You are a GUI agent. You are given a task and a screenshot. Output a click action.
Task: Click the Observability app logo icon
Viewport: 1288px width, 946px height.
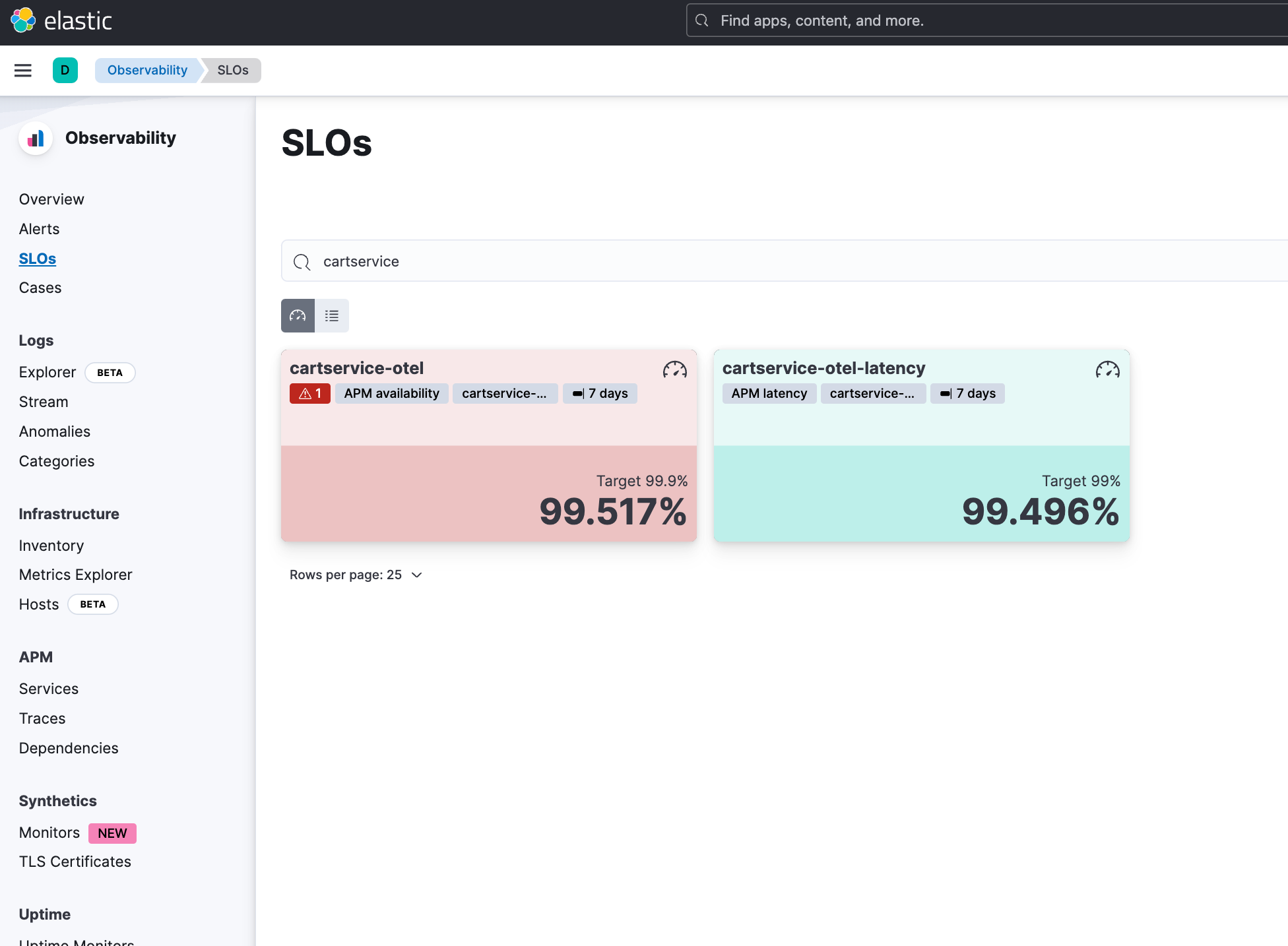[x=36, y=139]
